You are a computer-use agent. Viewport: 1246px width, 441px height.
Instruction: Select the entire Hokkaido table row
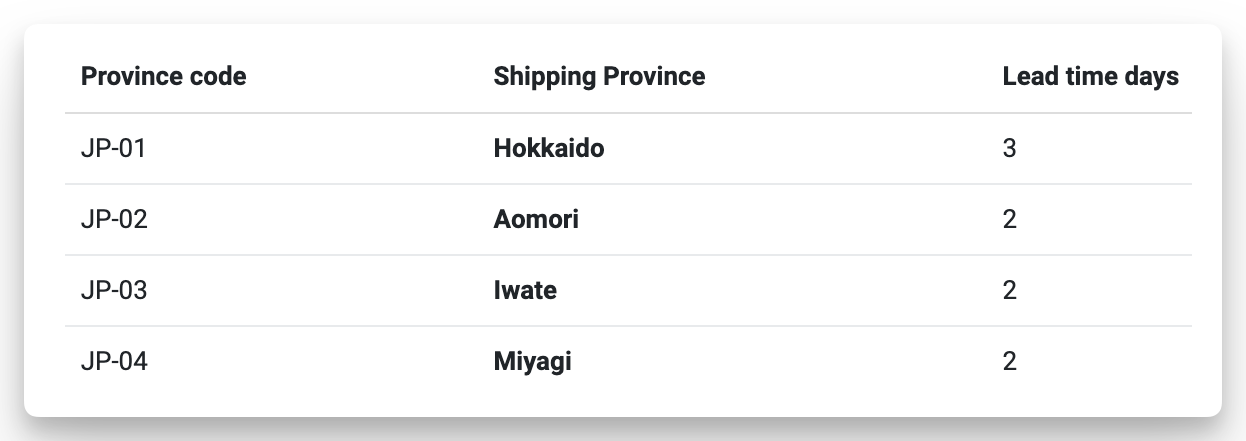[x=780, y=149]
